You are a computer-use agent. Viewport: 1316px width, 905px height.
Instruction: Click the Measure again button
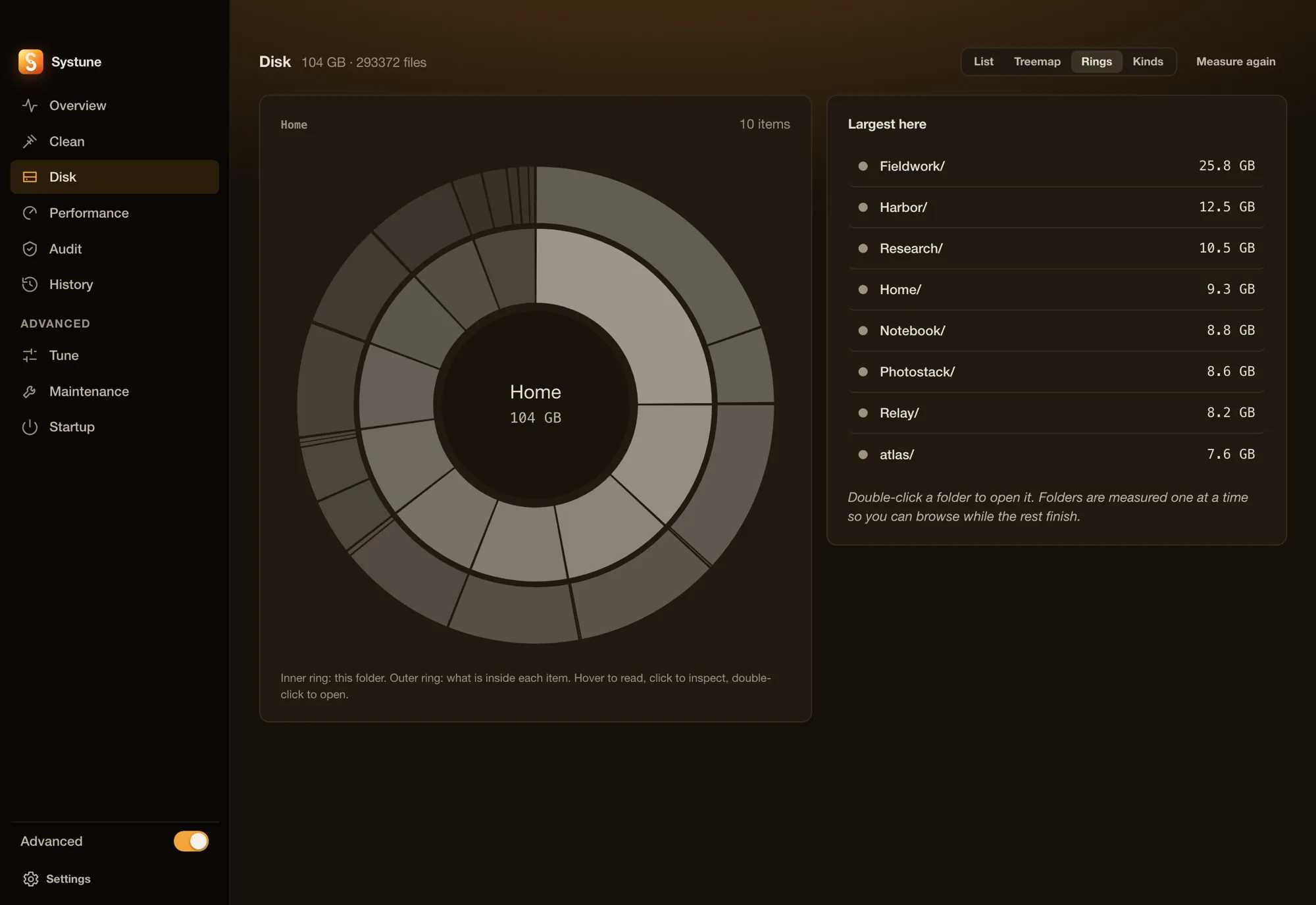click(x=1235, y=61)
